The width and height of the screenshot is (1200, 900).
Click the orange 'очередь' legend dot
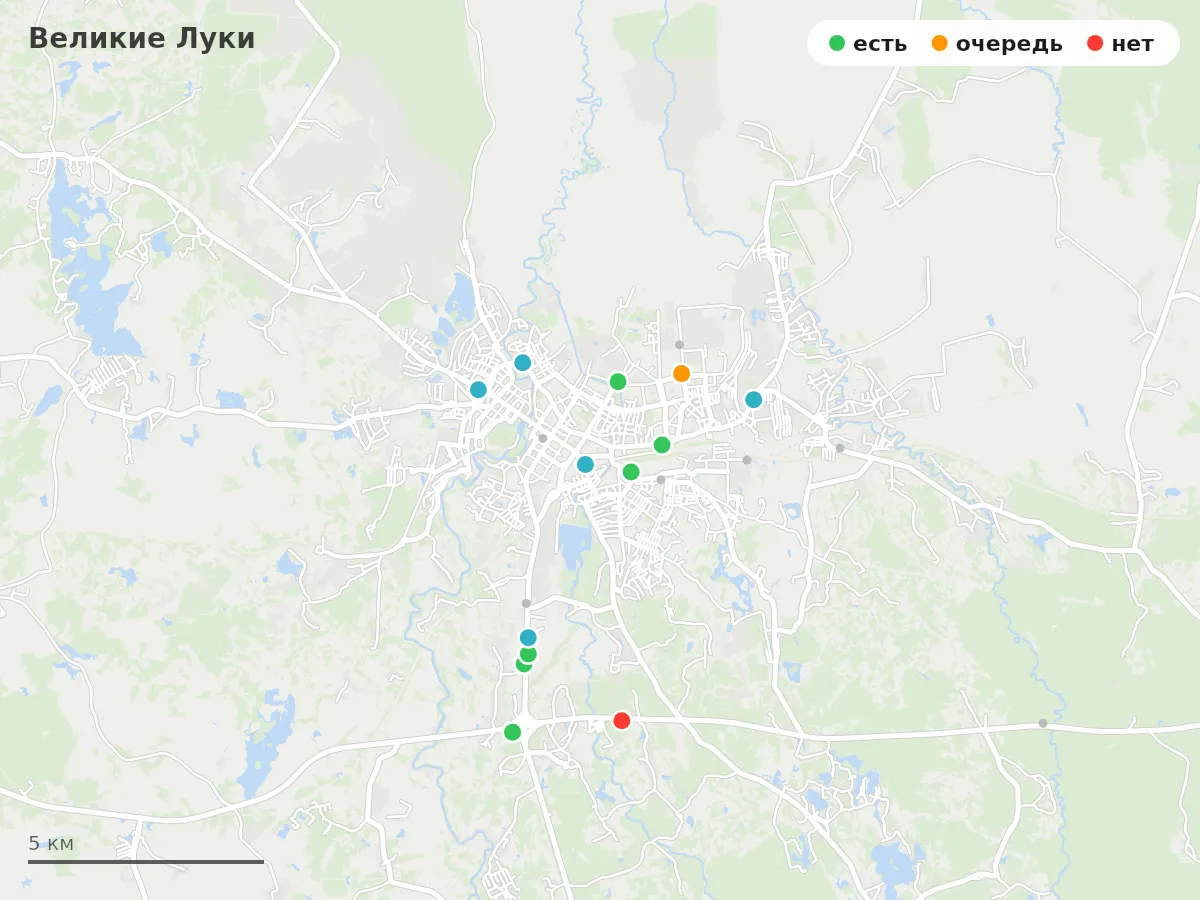939,43
